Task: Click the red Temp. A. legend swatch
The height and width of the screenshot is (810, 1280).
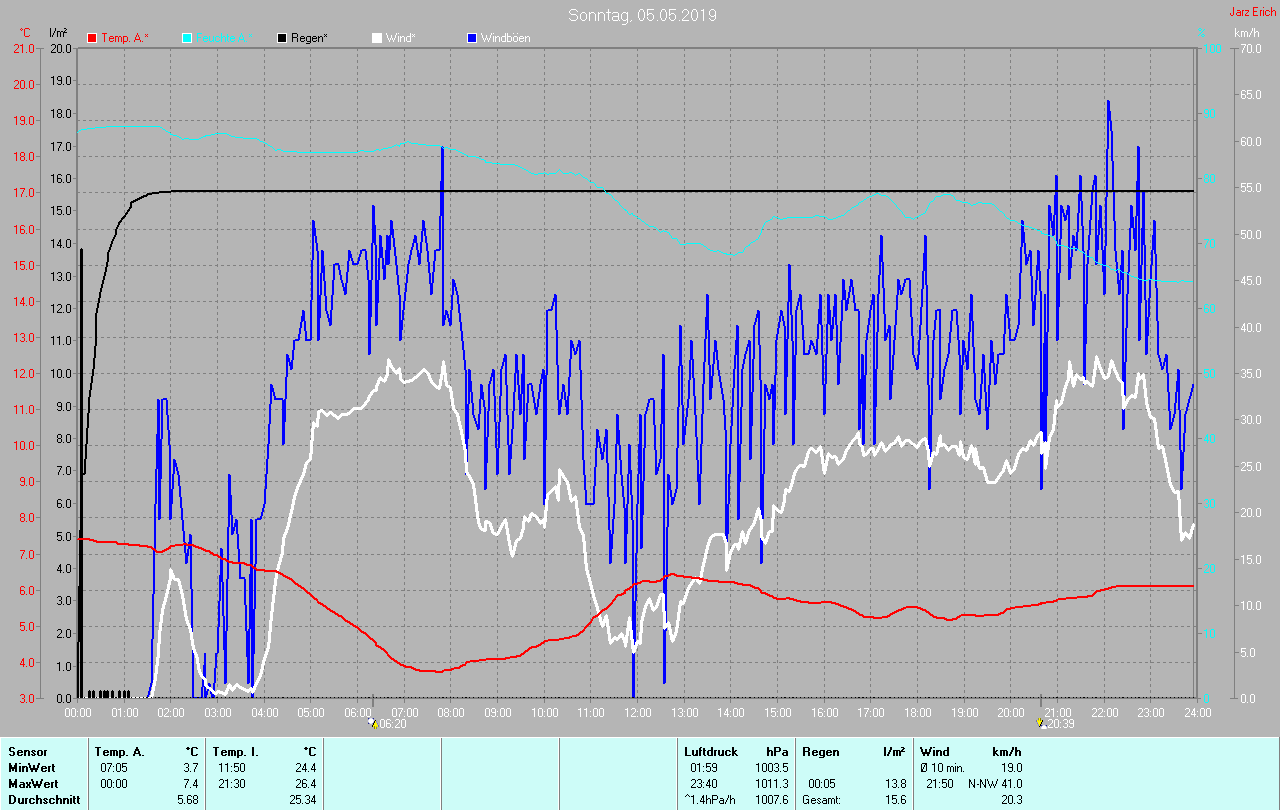Action: tap(93, 38)
